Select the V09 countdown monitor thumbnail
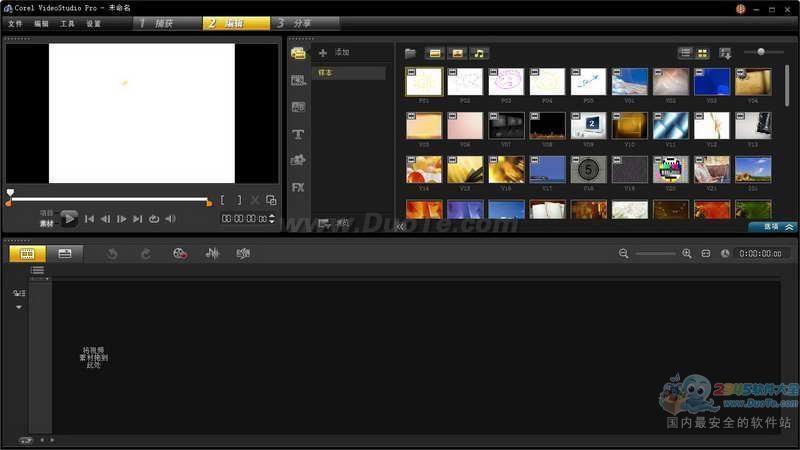 point(588,126)
